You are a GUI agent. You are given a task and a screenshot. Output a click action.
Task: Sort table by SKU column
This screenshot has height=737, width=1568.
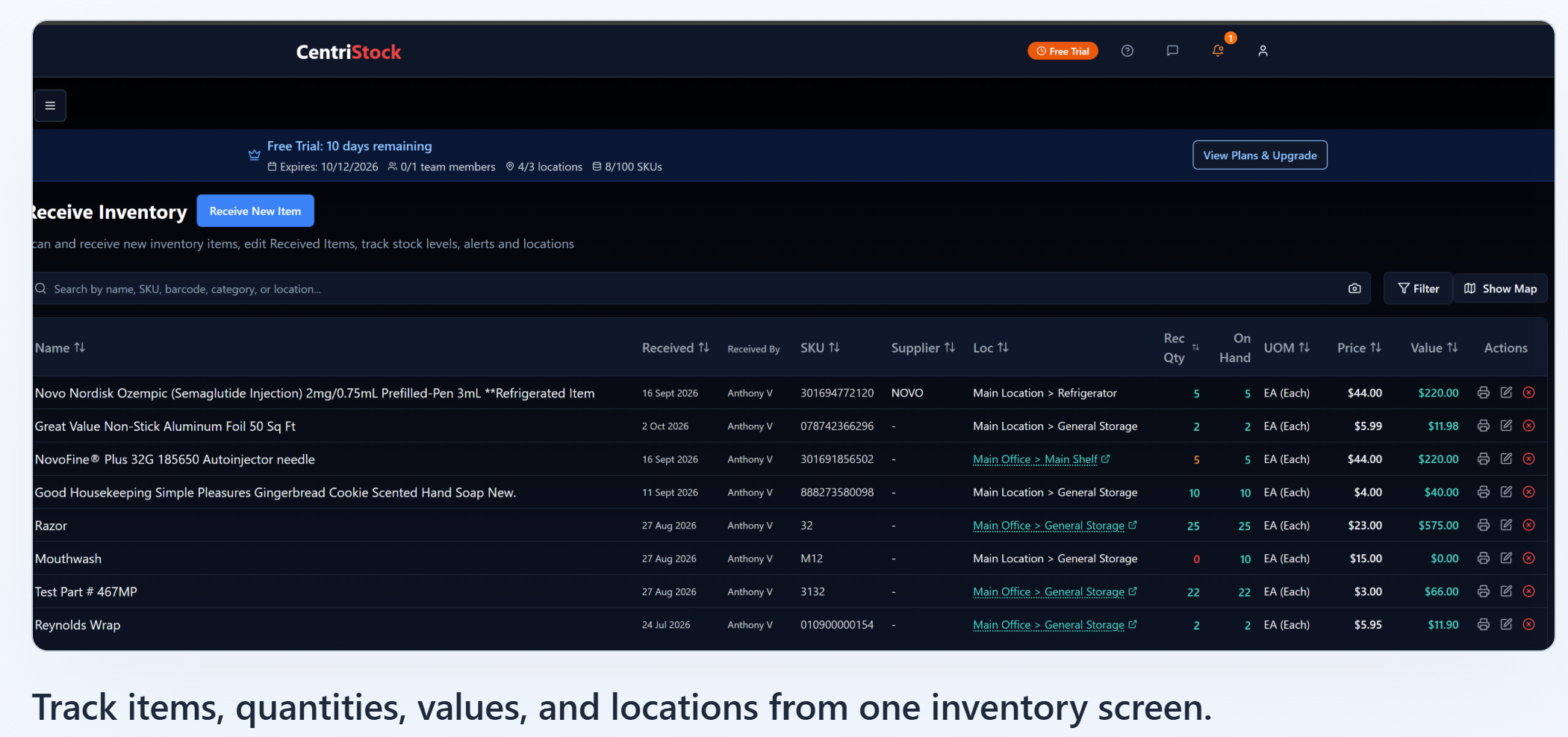(820, 348)
